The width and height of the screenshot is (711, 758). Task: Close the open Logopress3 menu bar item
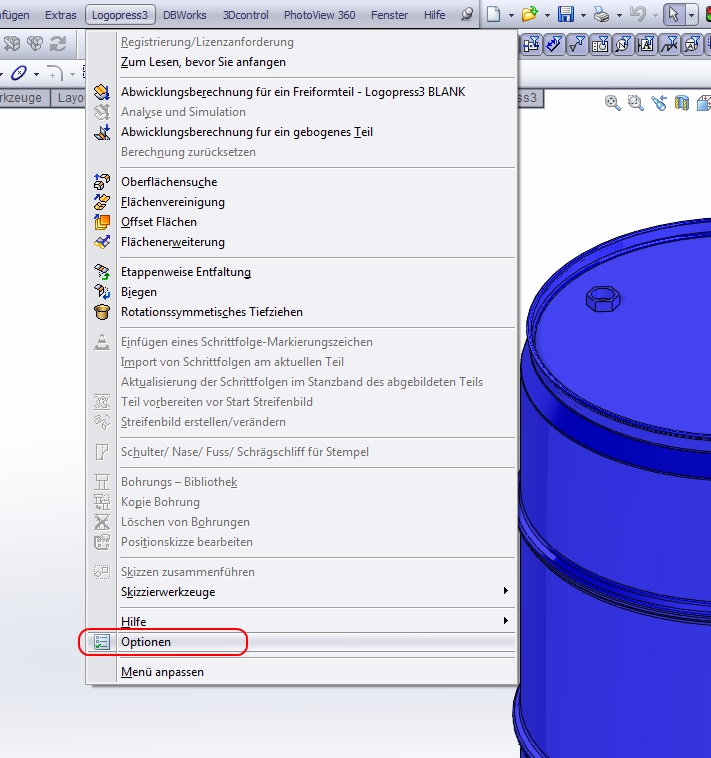(120, 15)
